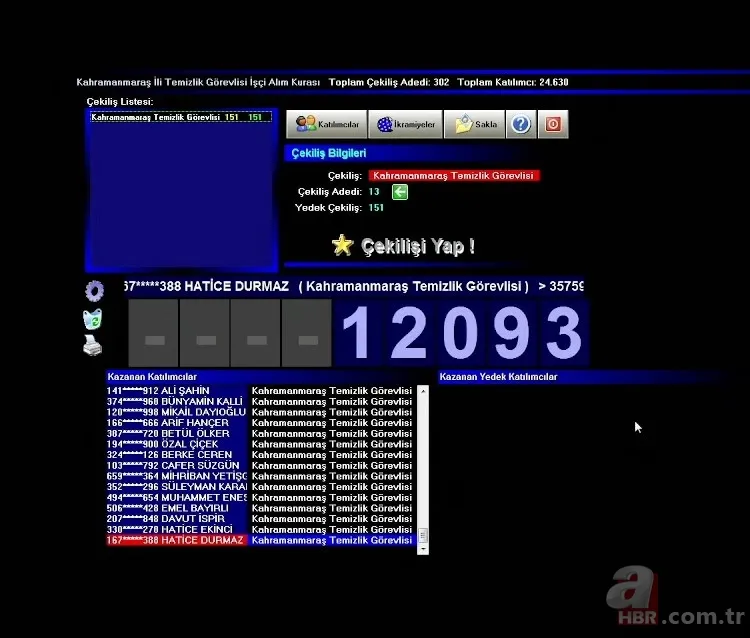Select highlighted row HATİCE DURMAZ
This screenshot has width=750, height=638.
261,540
